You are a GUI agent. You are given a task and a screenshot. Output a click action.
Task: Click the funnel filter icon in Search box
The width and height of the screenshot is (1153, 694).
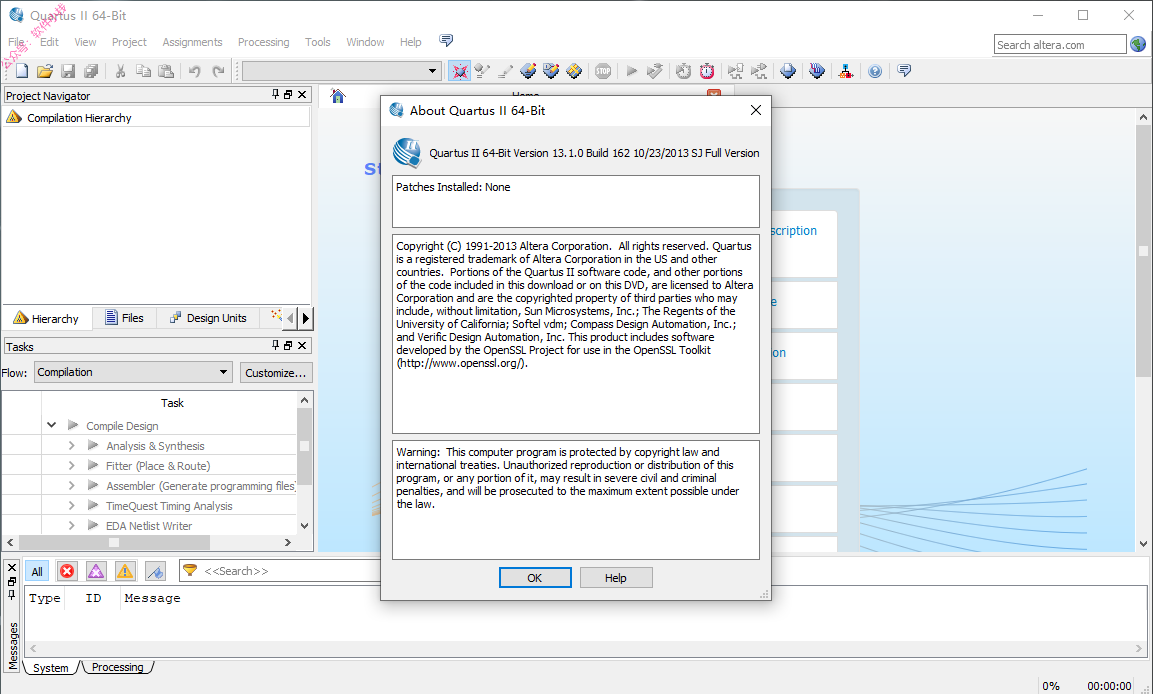[190, 570]
